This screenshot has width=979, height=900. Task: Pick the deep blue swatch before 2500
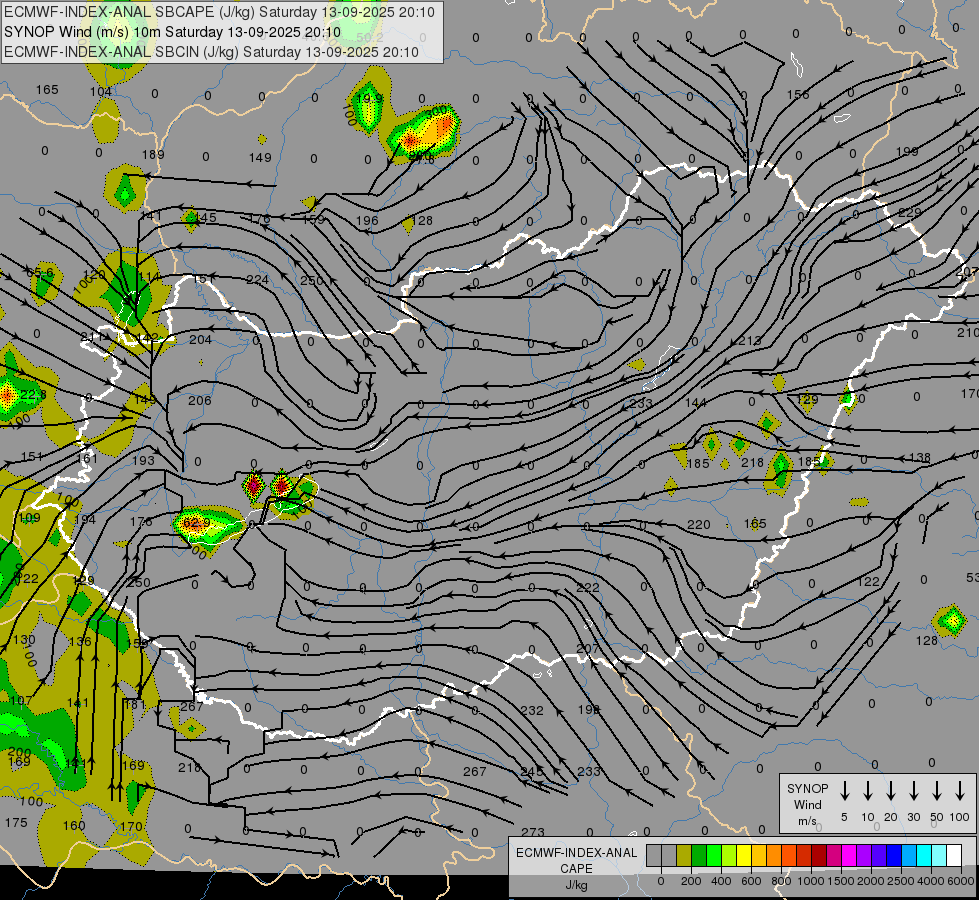pos(894,856)
